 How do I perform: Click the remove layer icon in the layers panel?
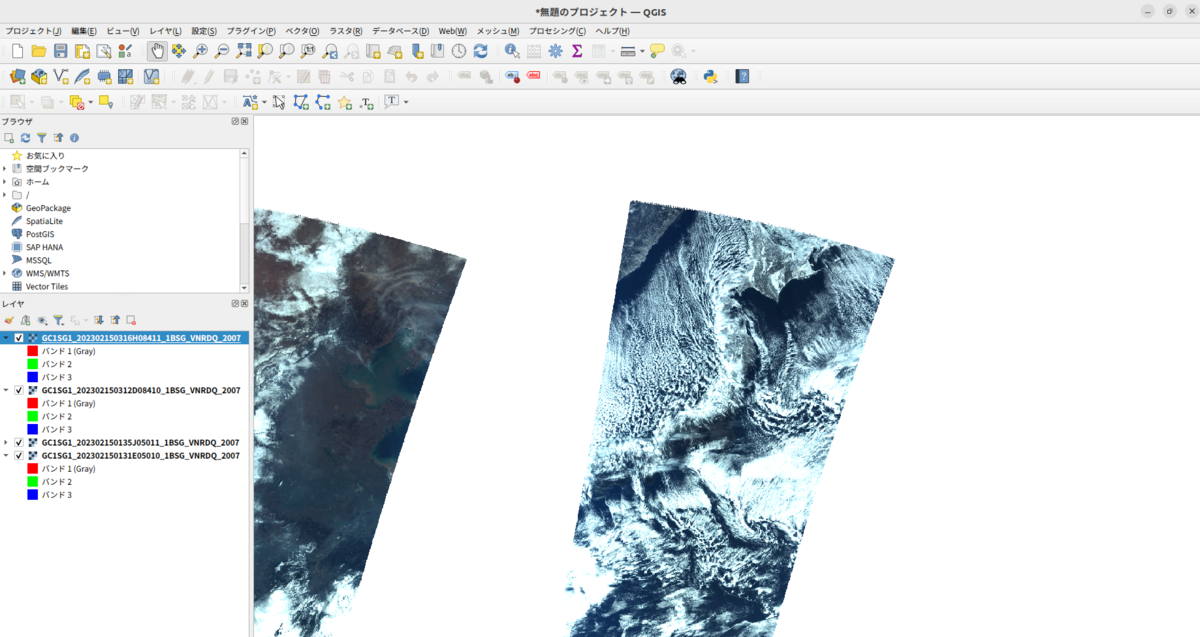pyautogui.click(x=131, y=320)
